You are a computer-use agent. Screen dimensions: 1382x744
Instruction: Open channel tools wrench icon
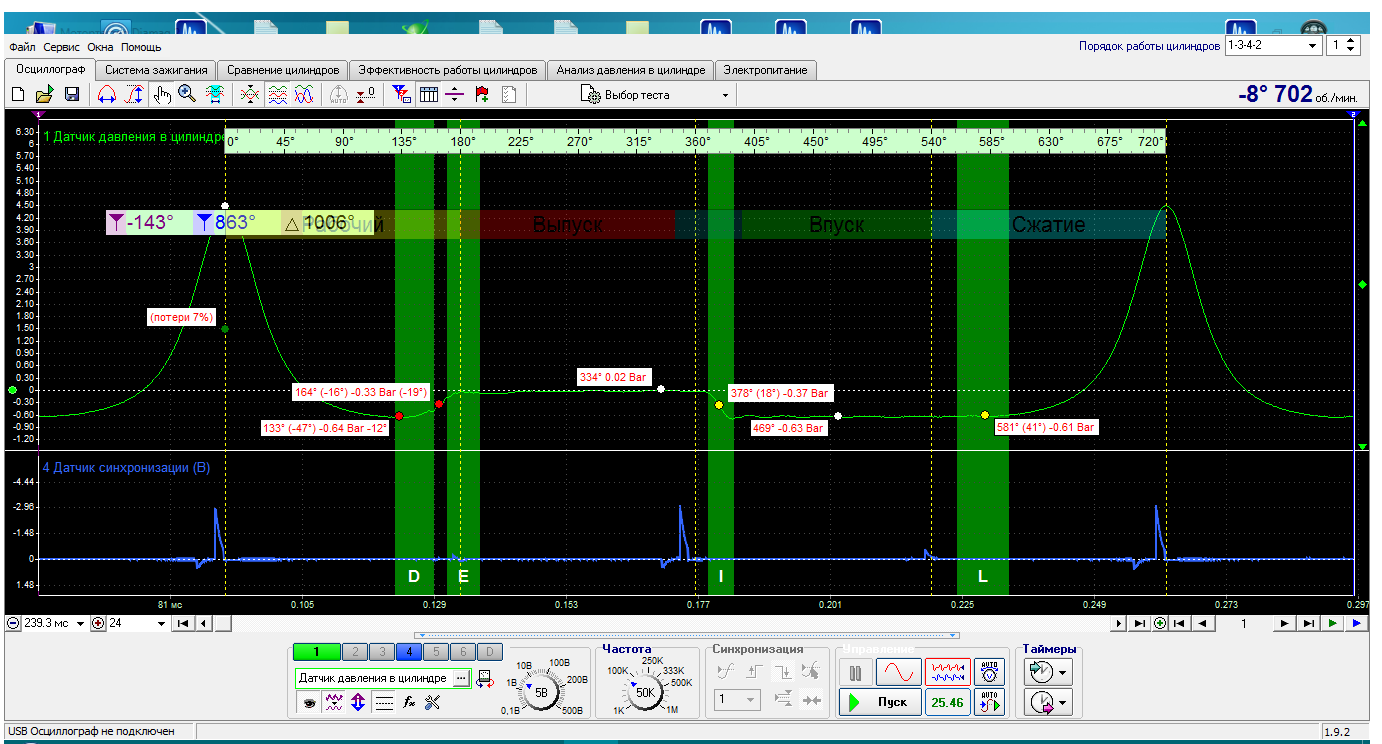433,703
